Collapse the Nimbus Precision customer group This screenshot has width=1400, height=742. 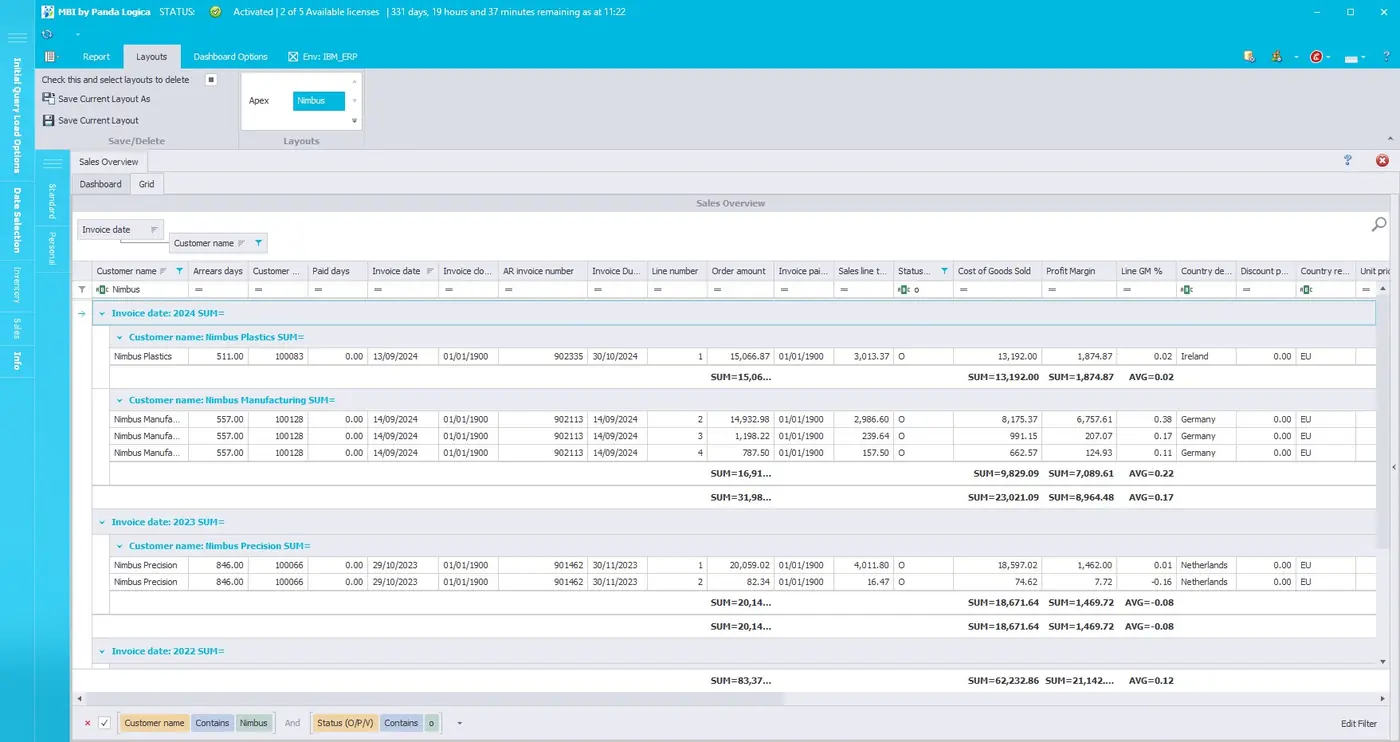(119, 546)
